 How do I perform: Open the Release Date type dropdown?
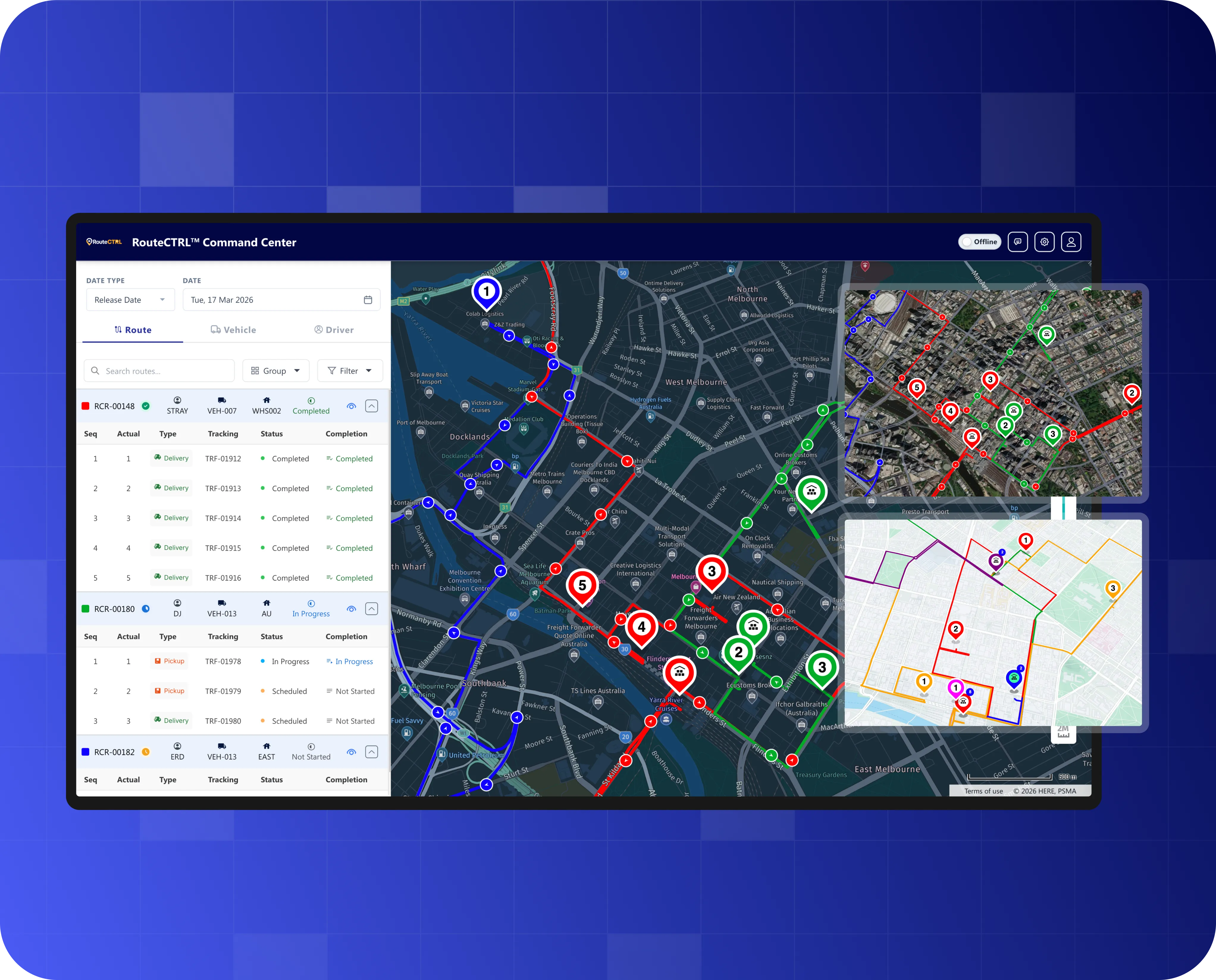131,300
